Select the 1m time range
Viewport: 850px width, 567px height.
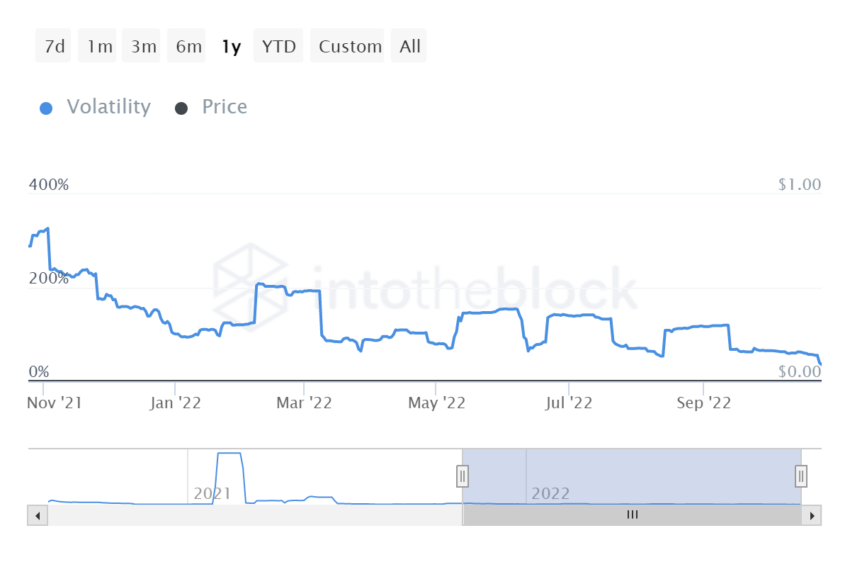click(99, 46)
